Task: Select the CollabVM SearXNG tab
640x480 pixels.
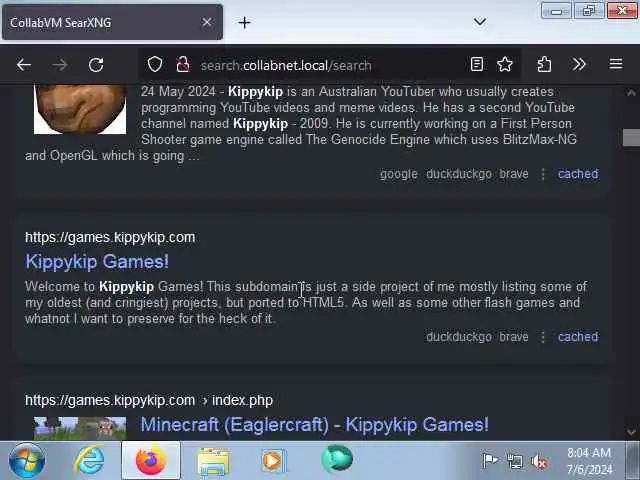Action: (x=112, y=22)
